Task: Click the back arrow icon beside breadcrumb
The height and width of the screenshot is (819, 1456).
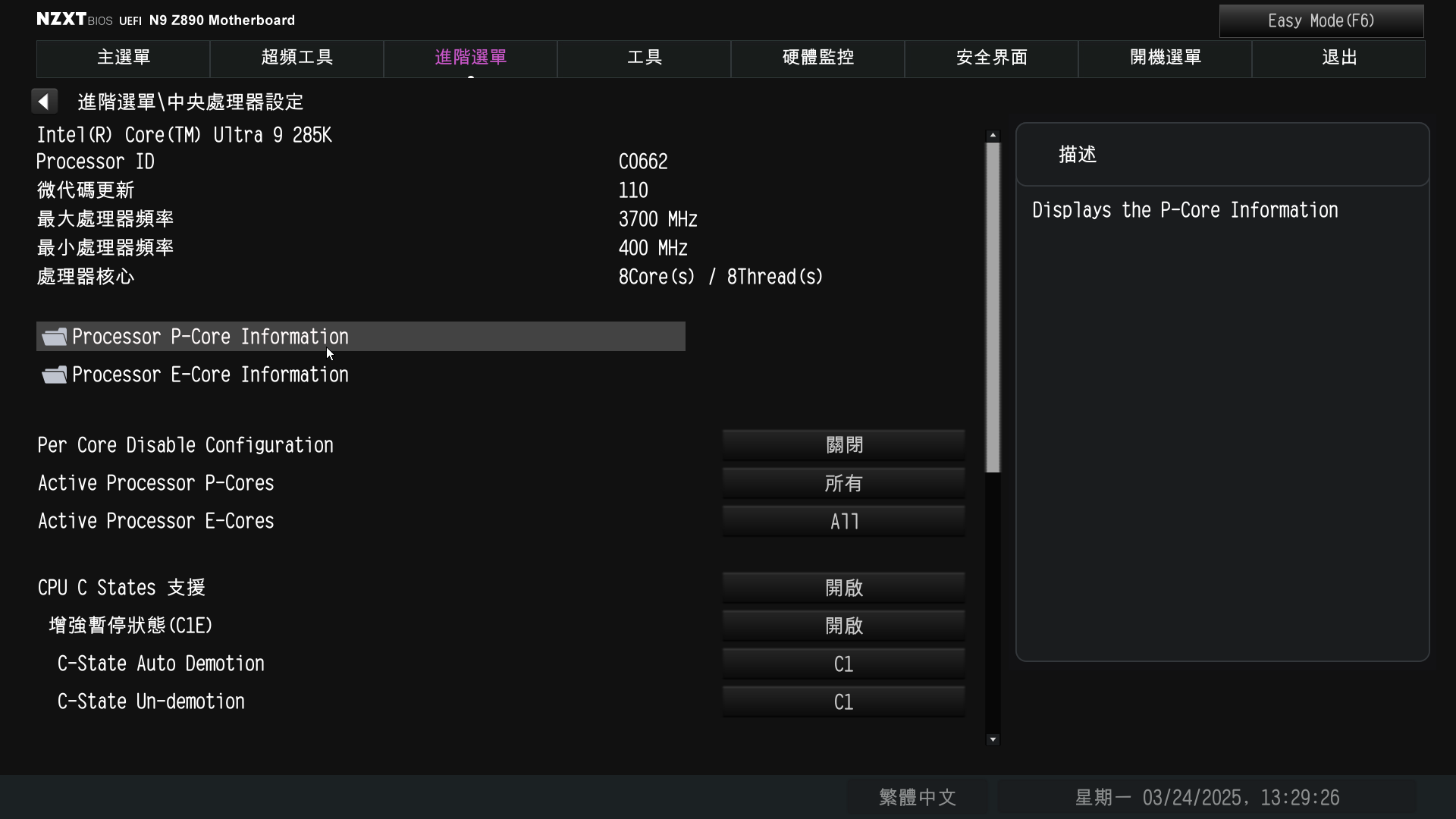Action: tap(44, 101)
